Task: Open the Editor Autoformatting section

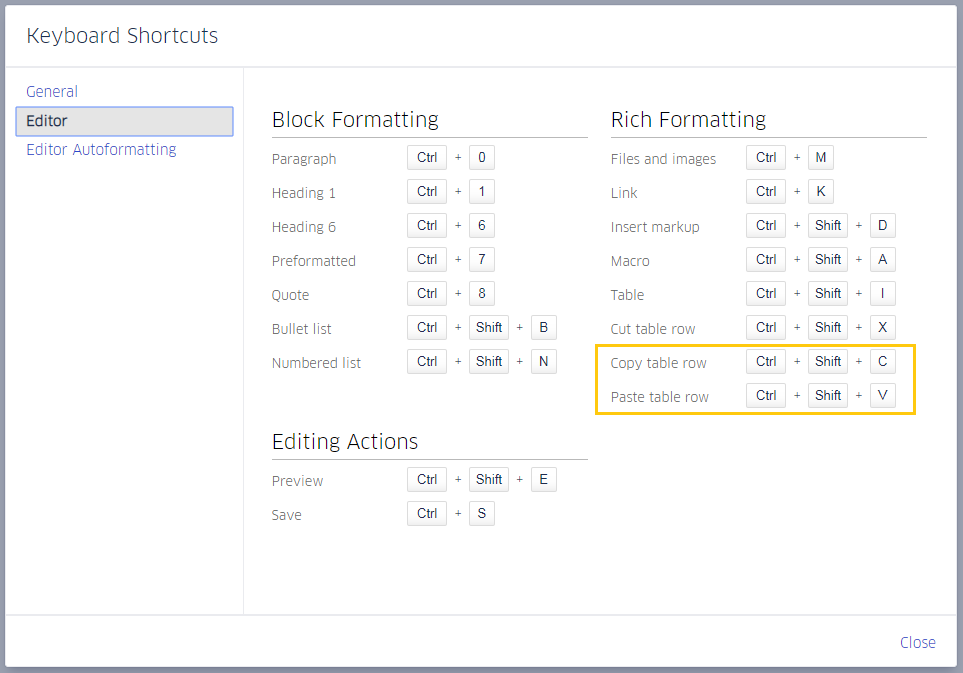Action: pos(100,149)
